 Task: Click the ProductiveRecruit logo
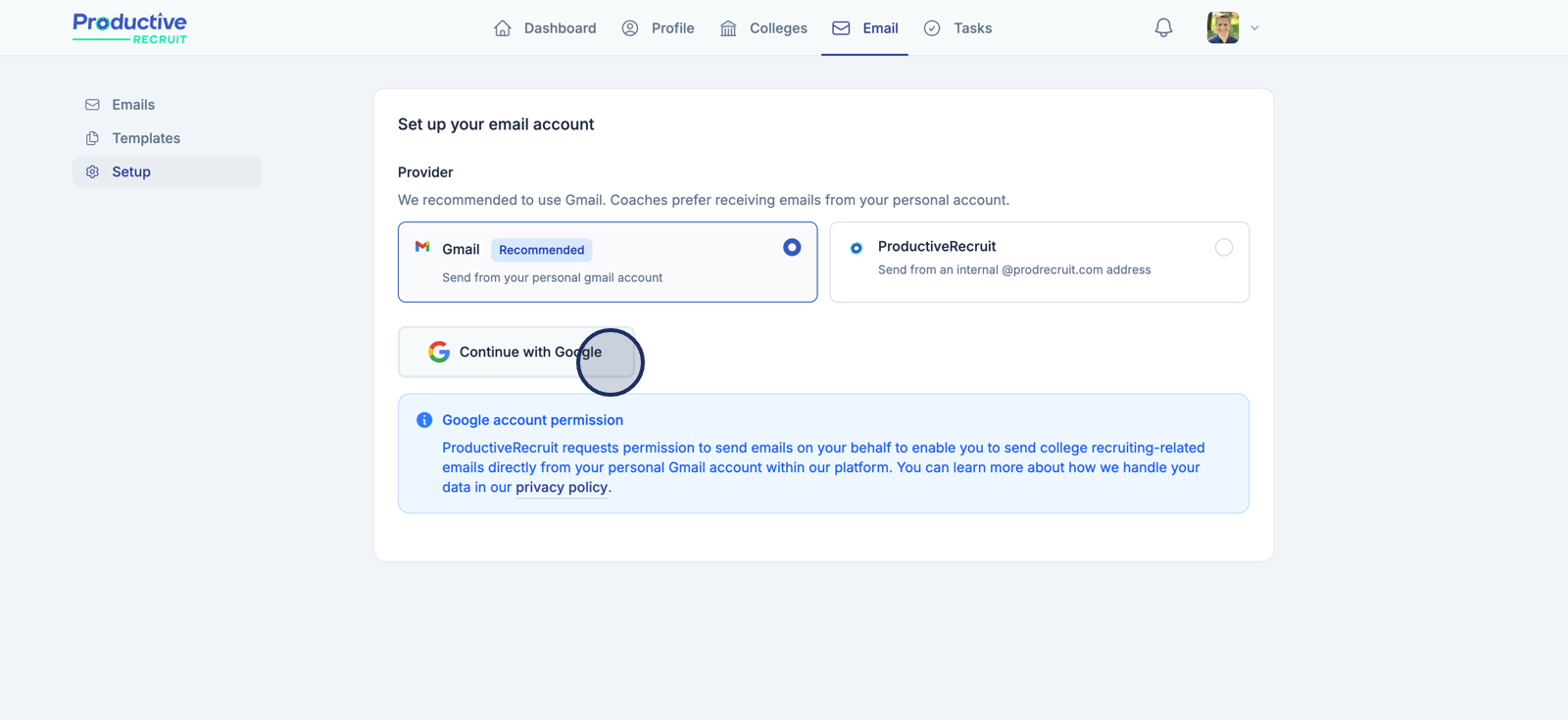click(x=129, y=27)
